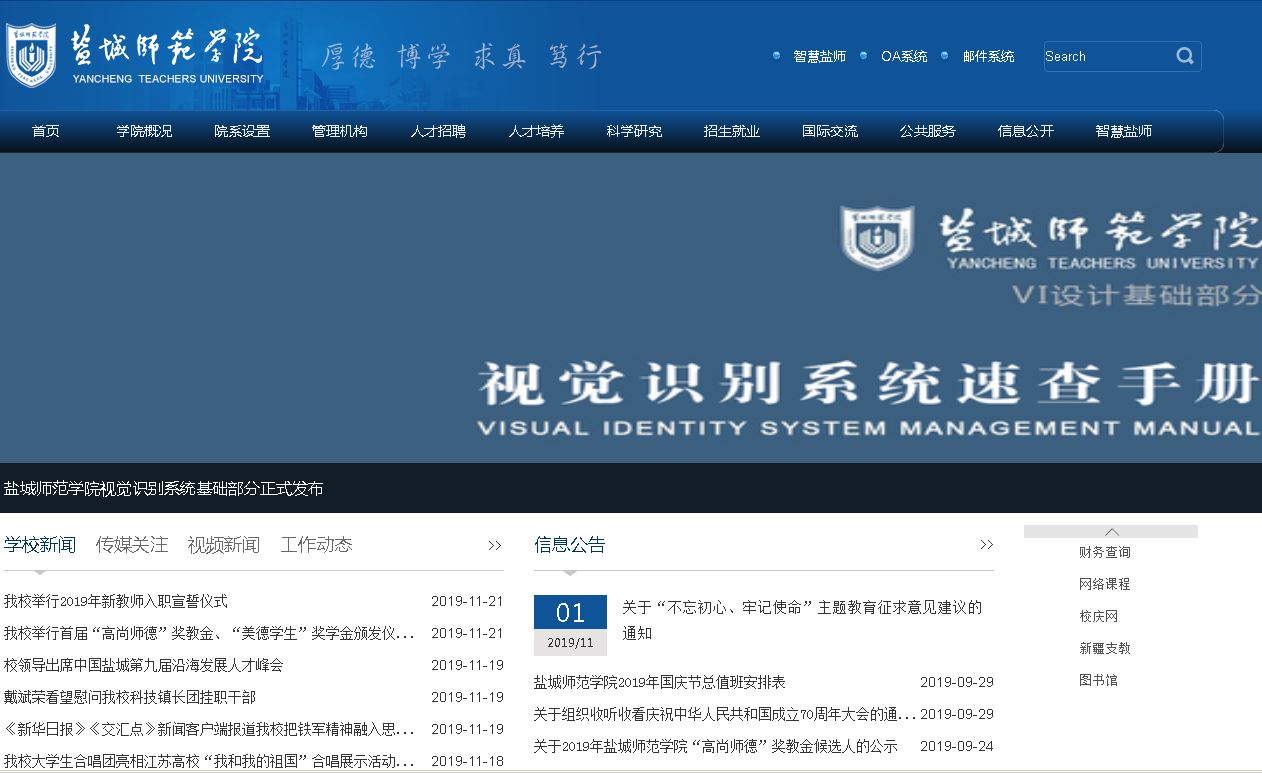The width and height of the screenshot is (1262, 773).
Task: Open the 校庆网 quick link
Action: (x=1099, y=616)
